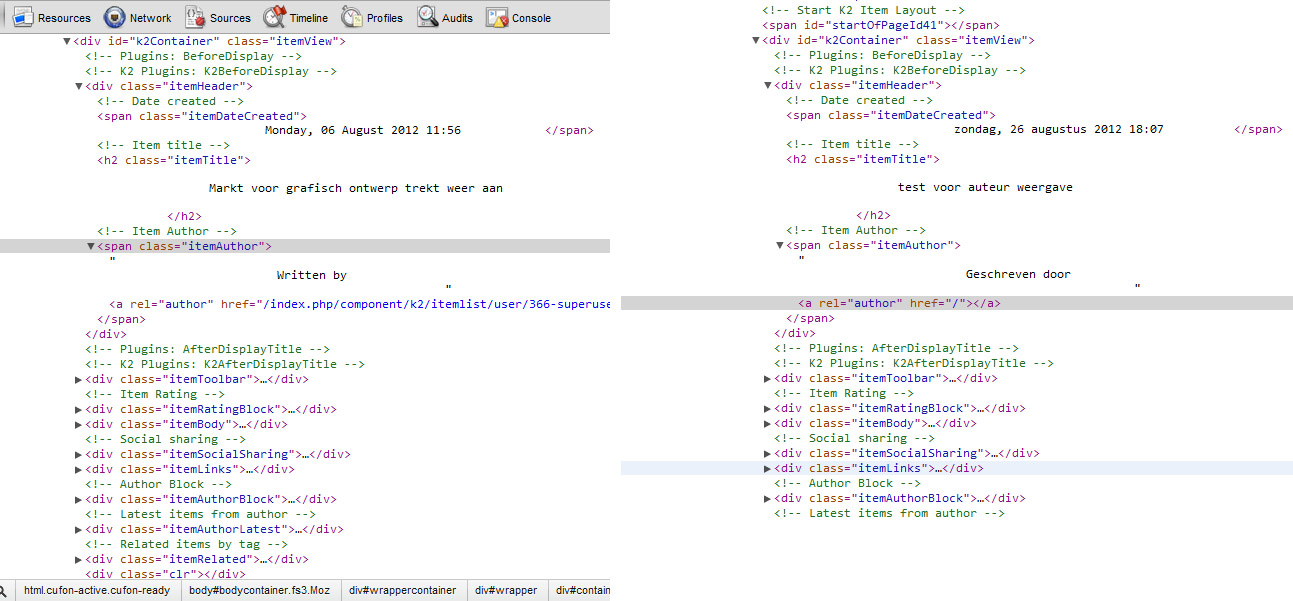Select the closing span tag after the Monday date
Image resolution: width=1293 pixels, height=601 pixels.
[x=569, y=130]
